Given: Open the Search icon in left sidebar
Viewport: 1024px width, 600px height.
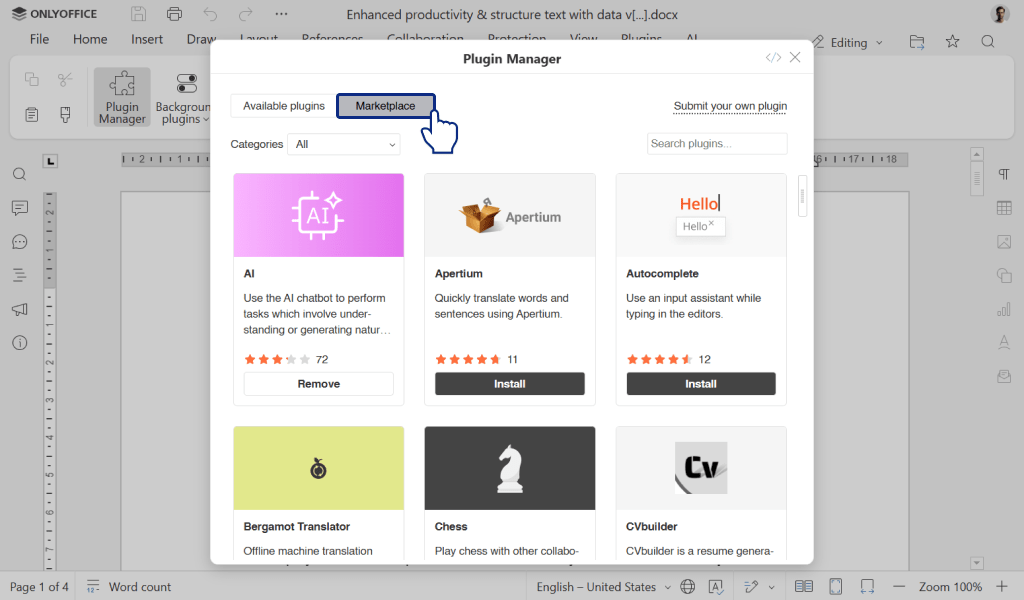Looking at the screenshot, I should tap(19, 174).
